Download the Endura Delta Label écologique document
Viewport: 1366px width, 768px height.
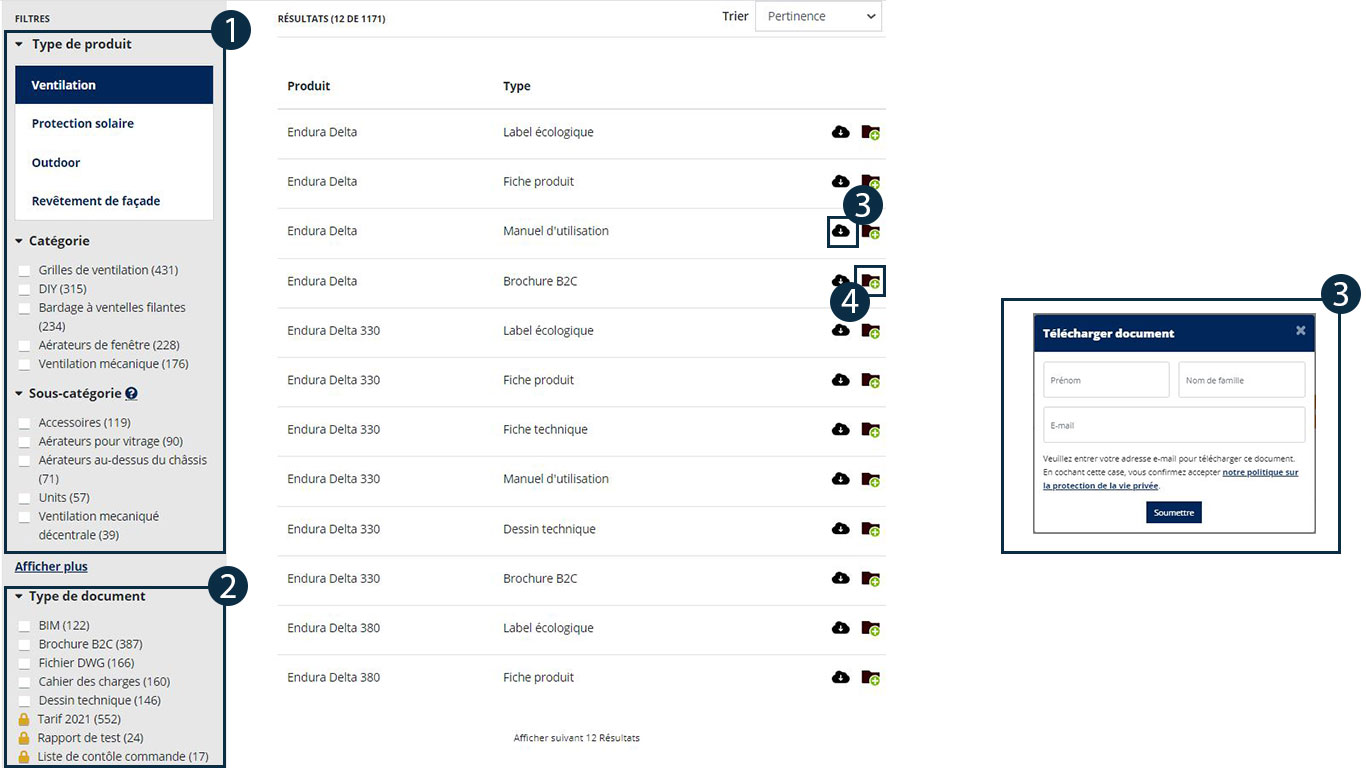(x=840, y=132)
